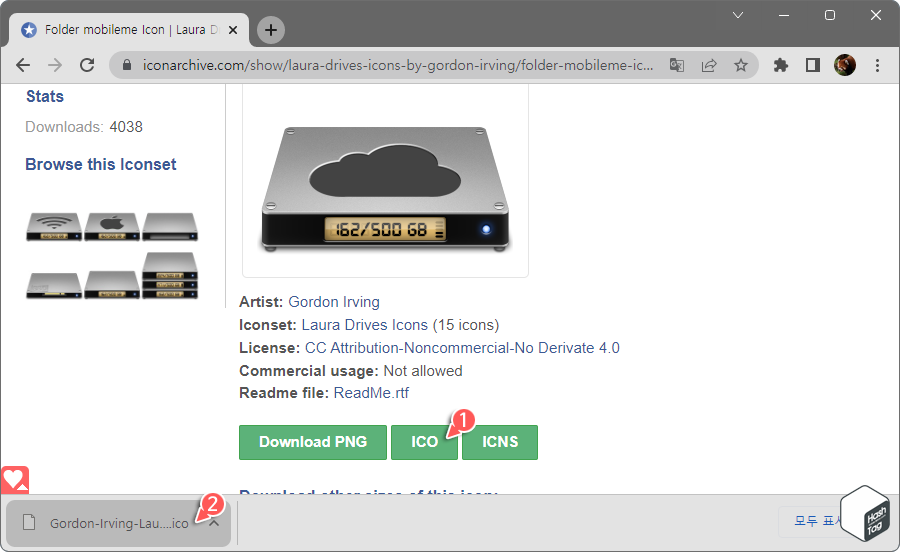Click the Commercial usage Not allowed text
900x552 pixels.
(351, 371)
